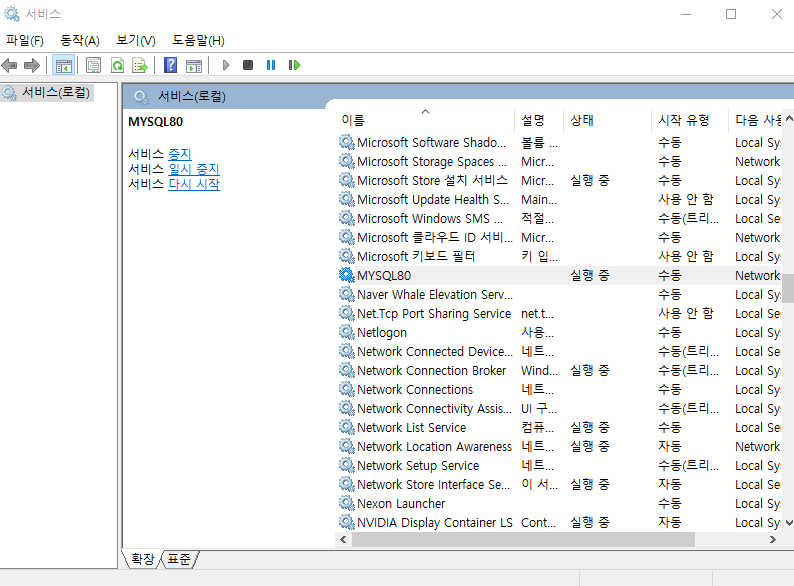The height and width of the screenshot is (586, 794).
Task: Click the Start Service play icon
Action: (226, 65)
